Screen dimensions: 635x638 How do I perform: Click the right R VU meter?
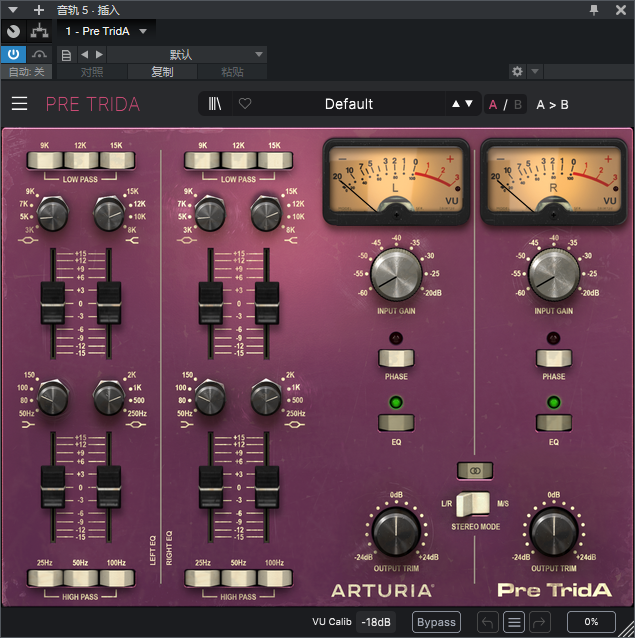[554, 181]
